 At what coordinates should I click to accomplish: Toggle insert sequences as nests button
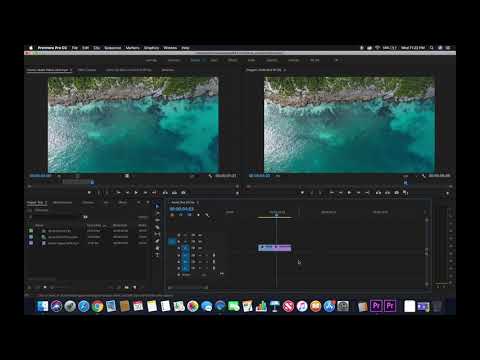[x=172, y=215]
